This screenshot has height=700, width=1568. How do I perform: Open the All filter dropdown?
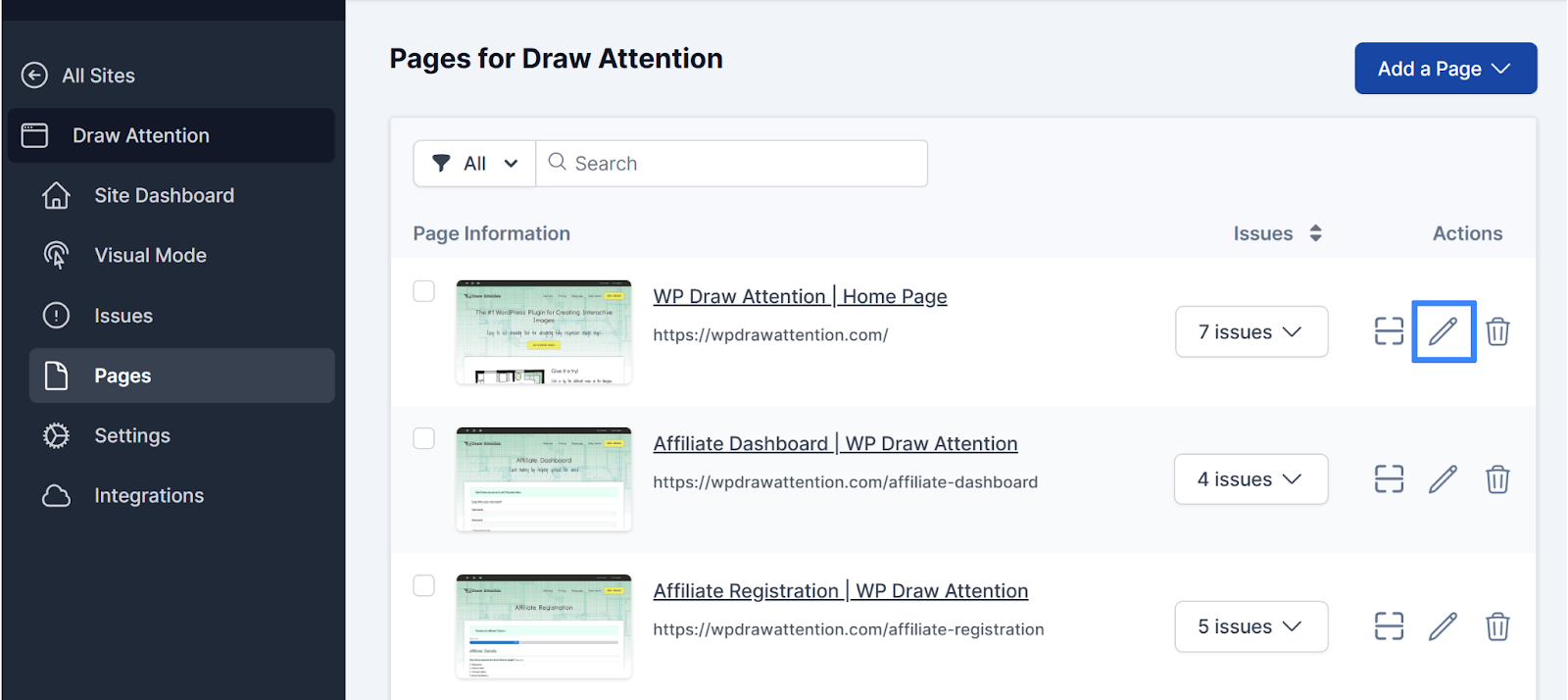tap(474, 163)
